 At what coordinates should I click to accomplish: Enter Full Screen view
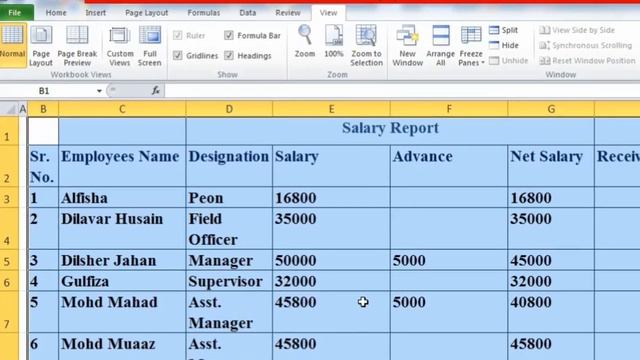[x=150, y=46]
